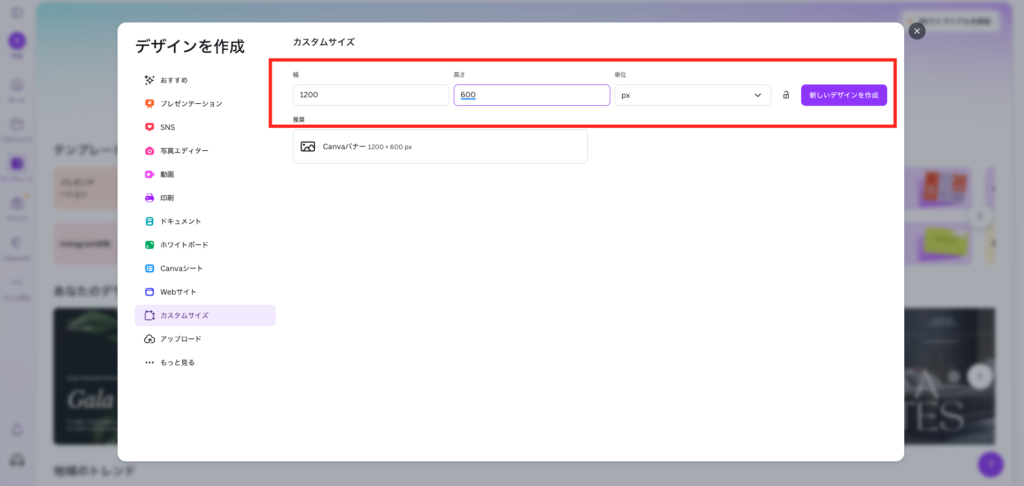Open the 写真エディター camera icon
This screenshot has height=486, width=1024.
(149, 151)
